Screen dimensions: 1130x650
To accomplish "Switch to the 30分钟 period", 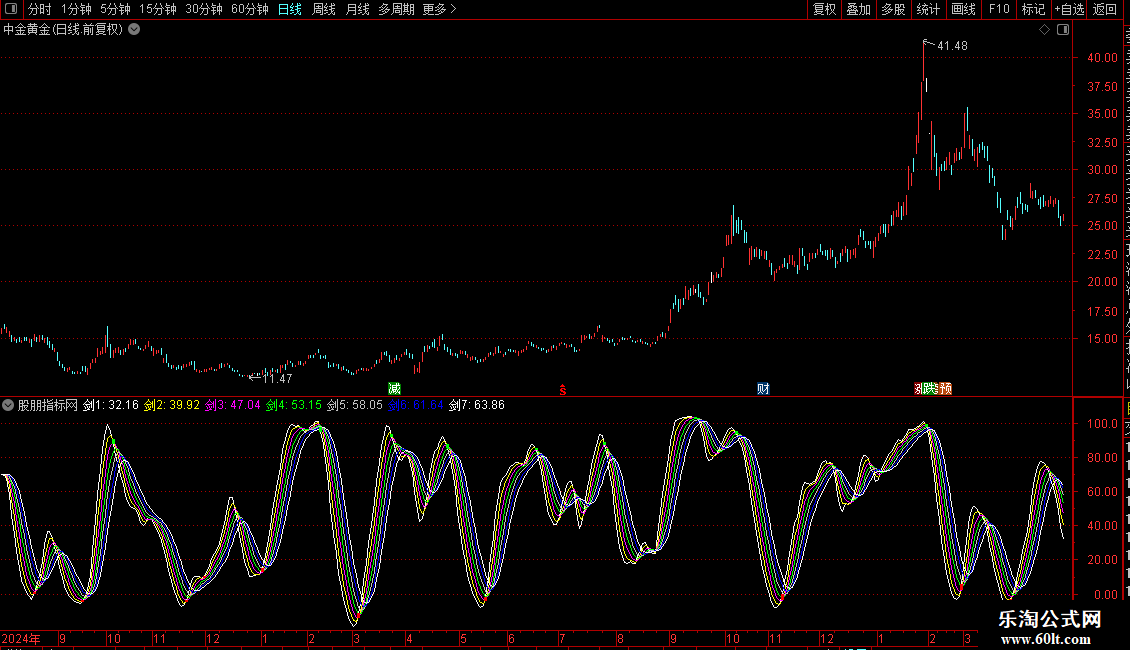I will point(204,9).
